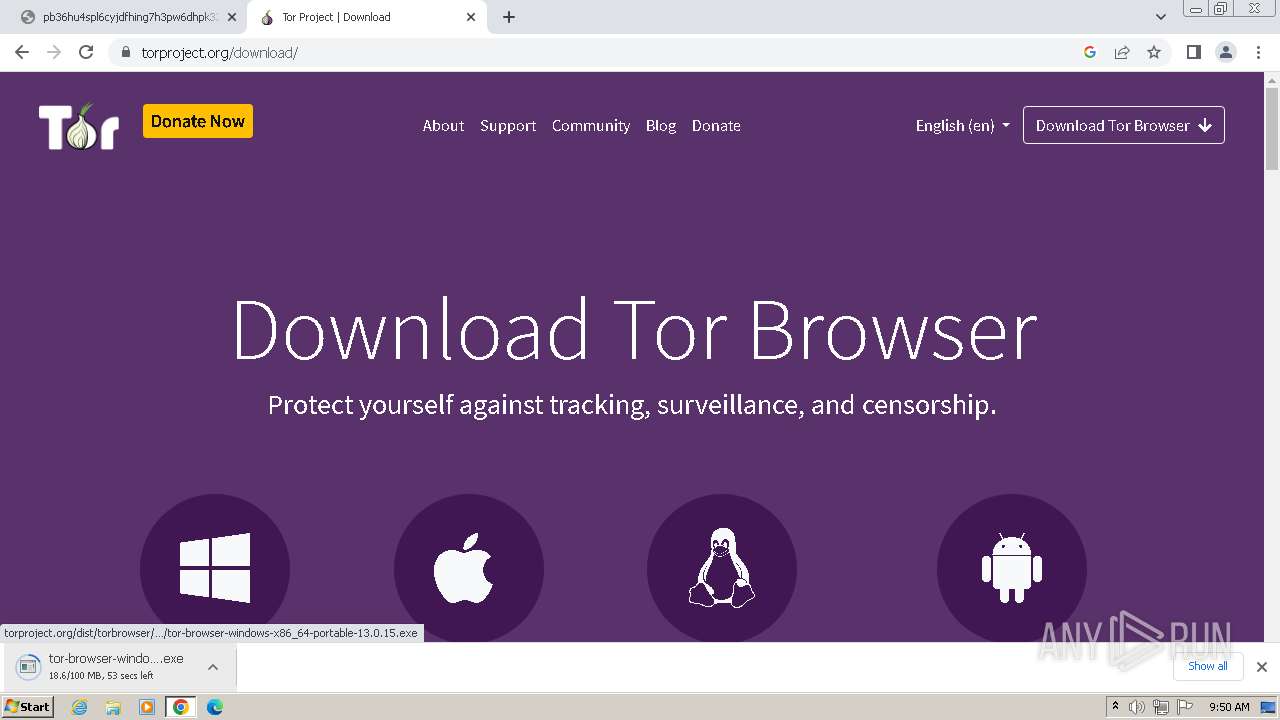Share this page via share icon
The image size is (1280, 720).
[x=1122, y=52]
